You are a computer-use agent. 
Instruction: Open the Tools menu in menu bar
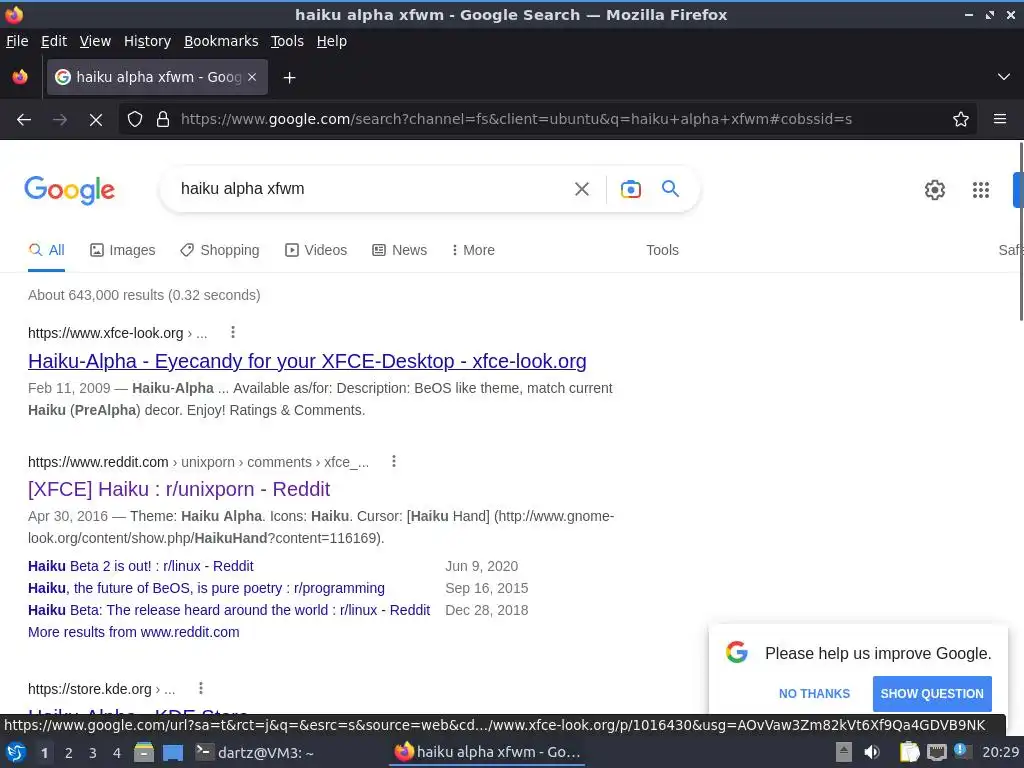click(x=287, y=41)
